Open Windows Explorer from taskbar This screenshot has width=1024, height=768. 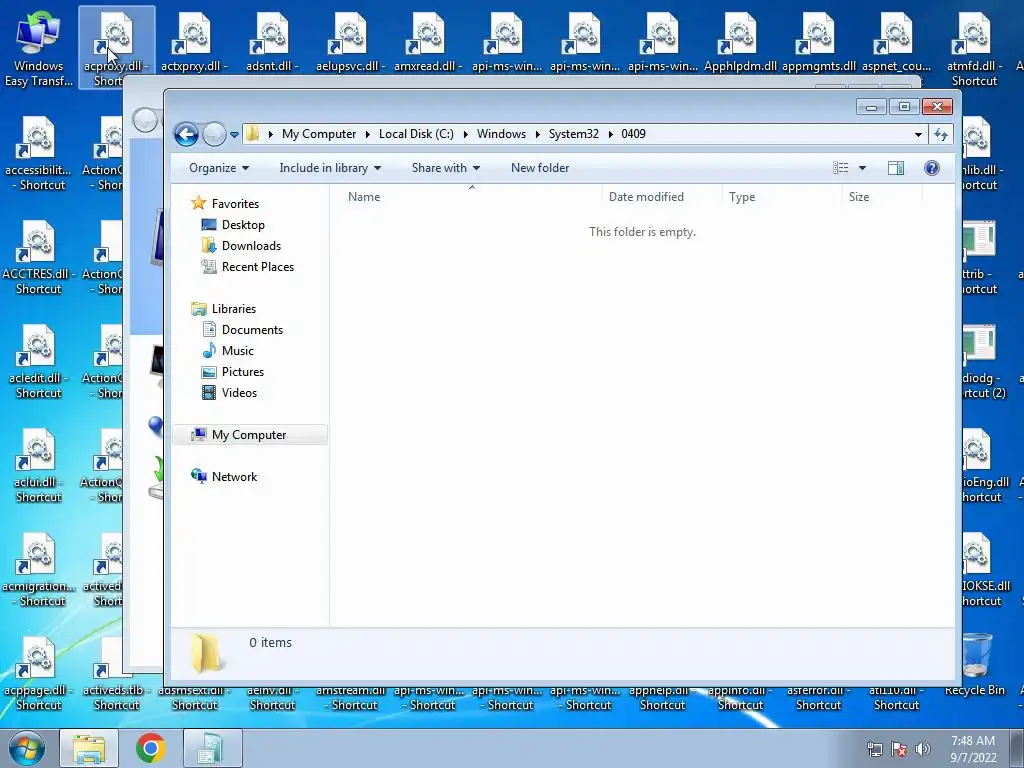(89, 748)
